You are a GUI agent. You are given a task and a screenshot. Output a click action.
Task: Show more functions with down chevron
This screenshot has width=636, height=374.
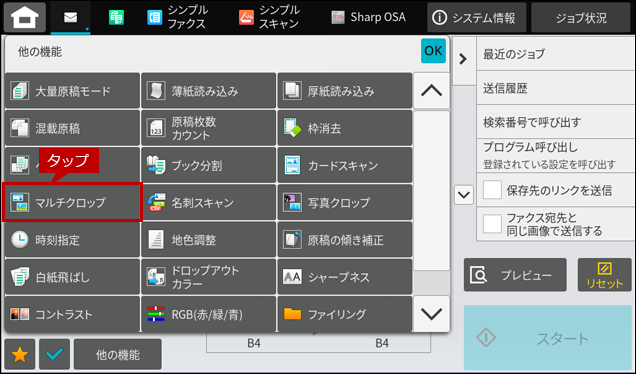click(x=432, y=314)
